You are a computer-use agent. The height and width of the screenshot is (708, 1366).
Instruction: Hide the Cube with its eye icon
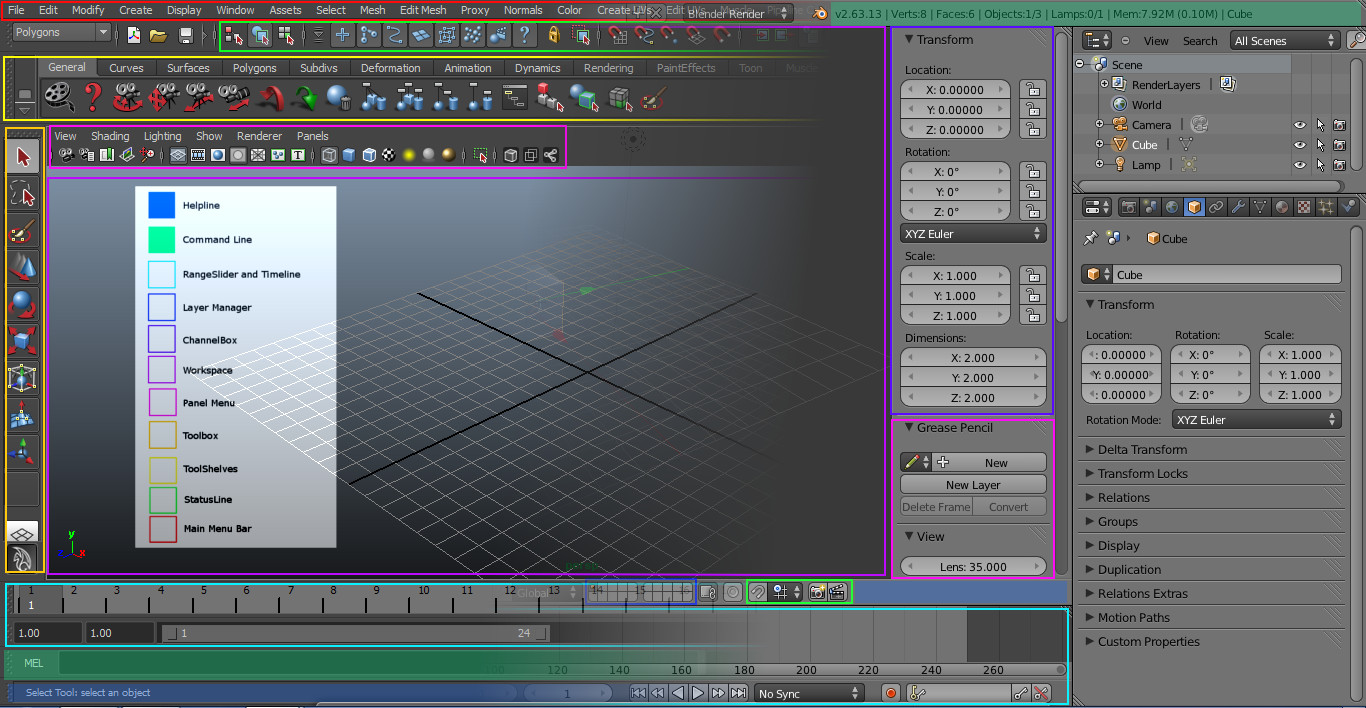click(1301, 145)
